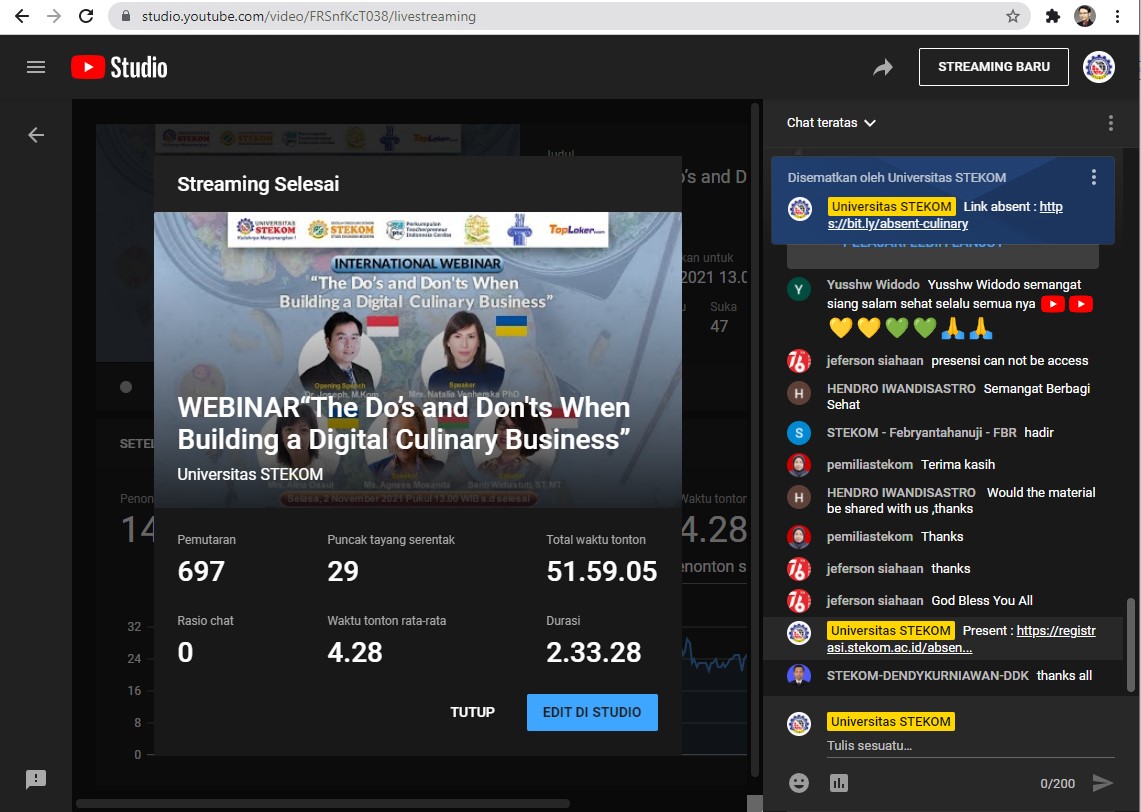Click the 'Streaming Selesai' dialog heading

click(x=258, y=184)
